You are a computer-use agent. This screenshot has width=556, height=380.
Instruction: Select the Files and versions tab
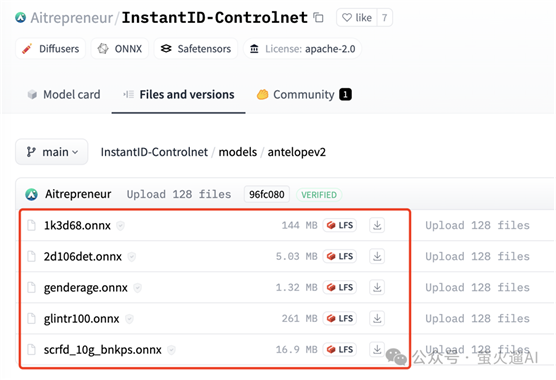click(x=178, y=95)
